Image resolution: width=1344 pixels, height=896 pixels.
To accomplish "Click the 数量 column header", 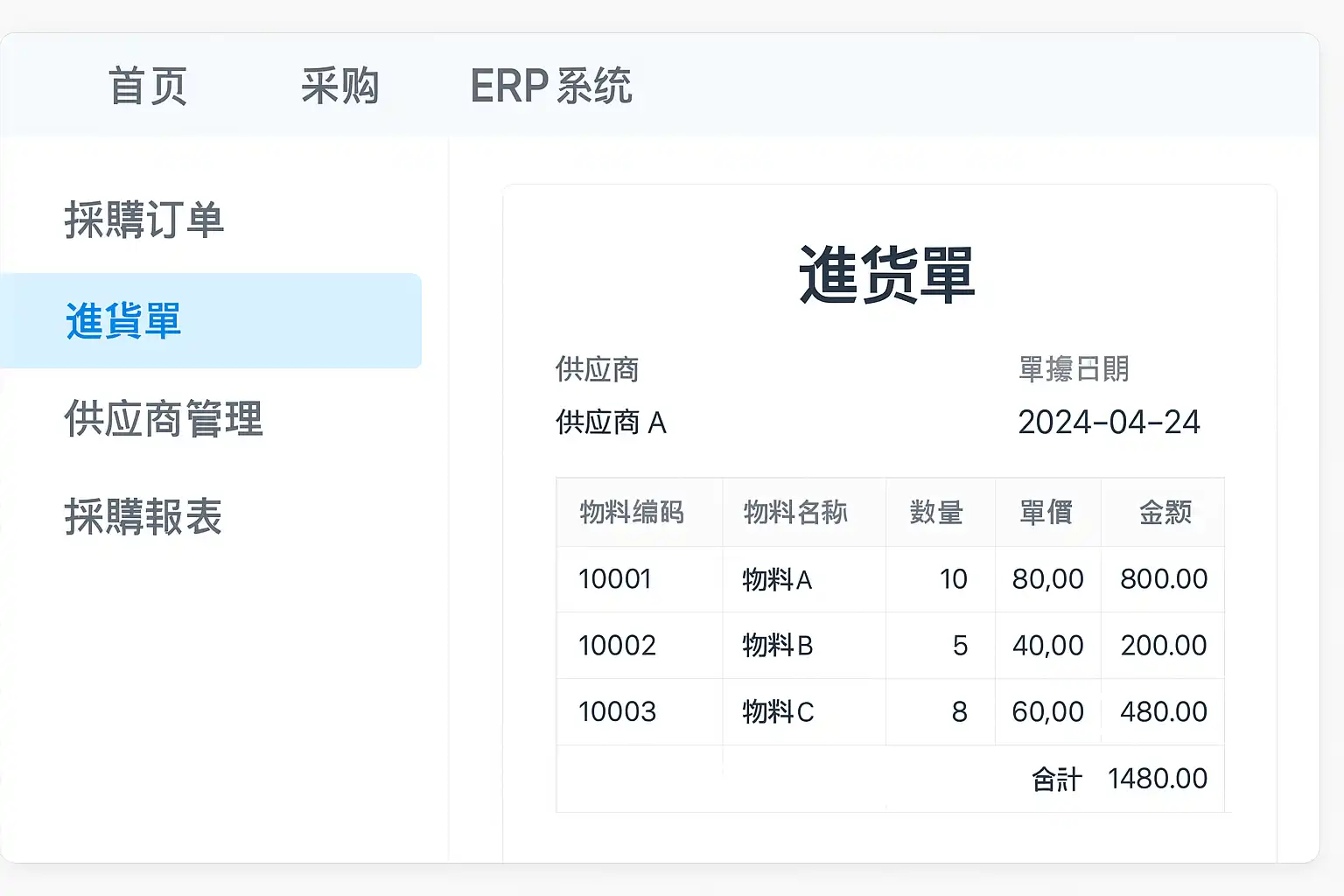I will [936, 512].
